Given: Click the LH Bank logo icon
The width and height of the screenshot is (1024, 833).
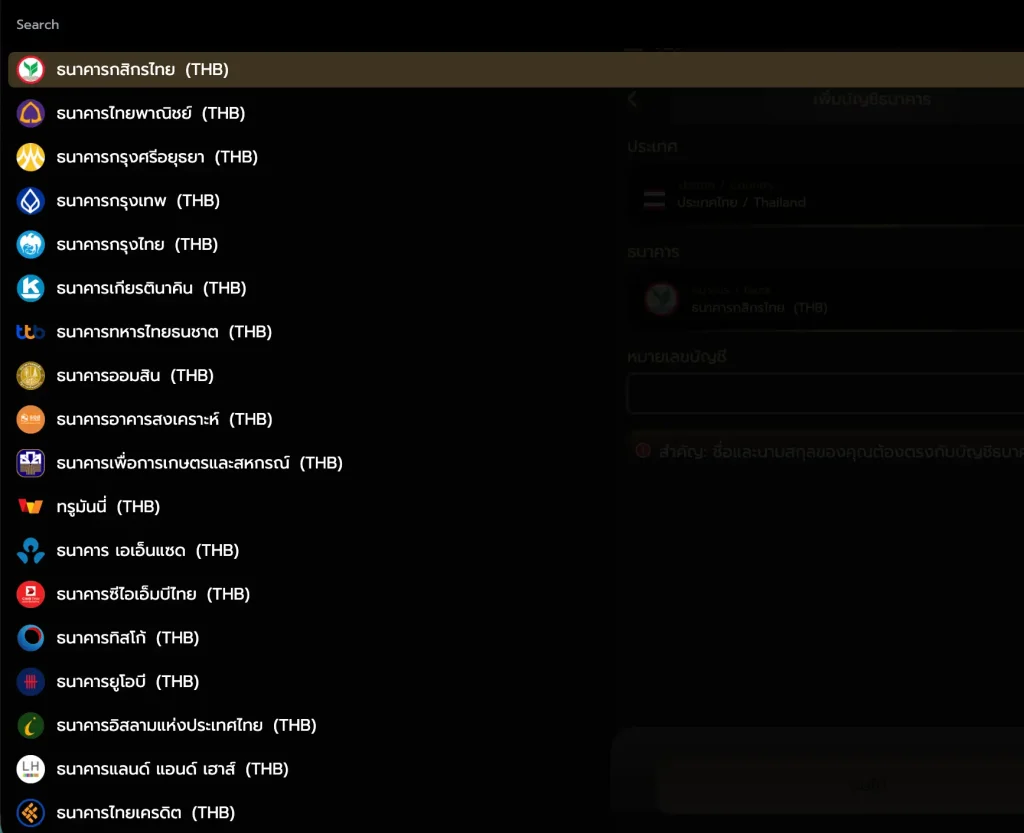Looking at the screenshot, I should pos(31,769).
